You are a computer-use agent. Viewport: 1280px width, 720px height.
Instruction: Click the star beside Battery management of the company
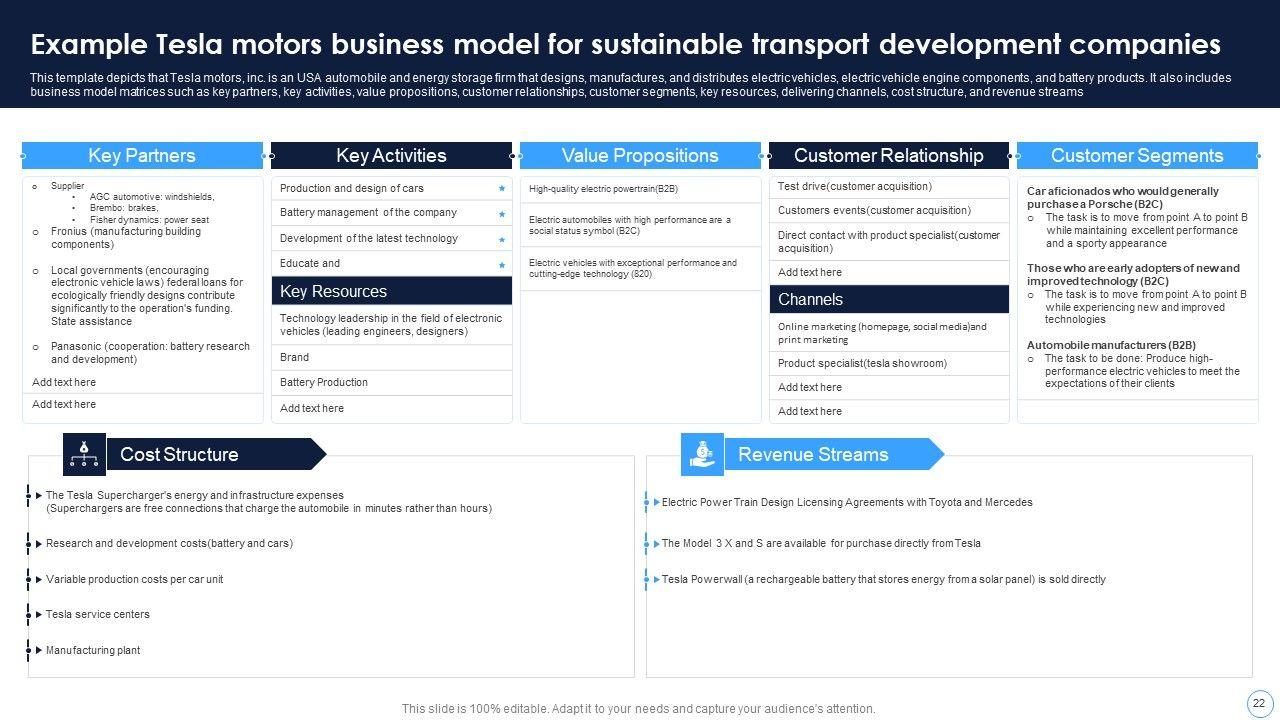pos(502,214)
